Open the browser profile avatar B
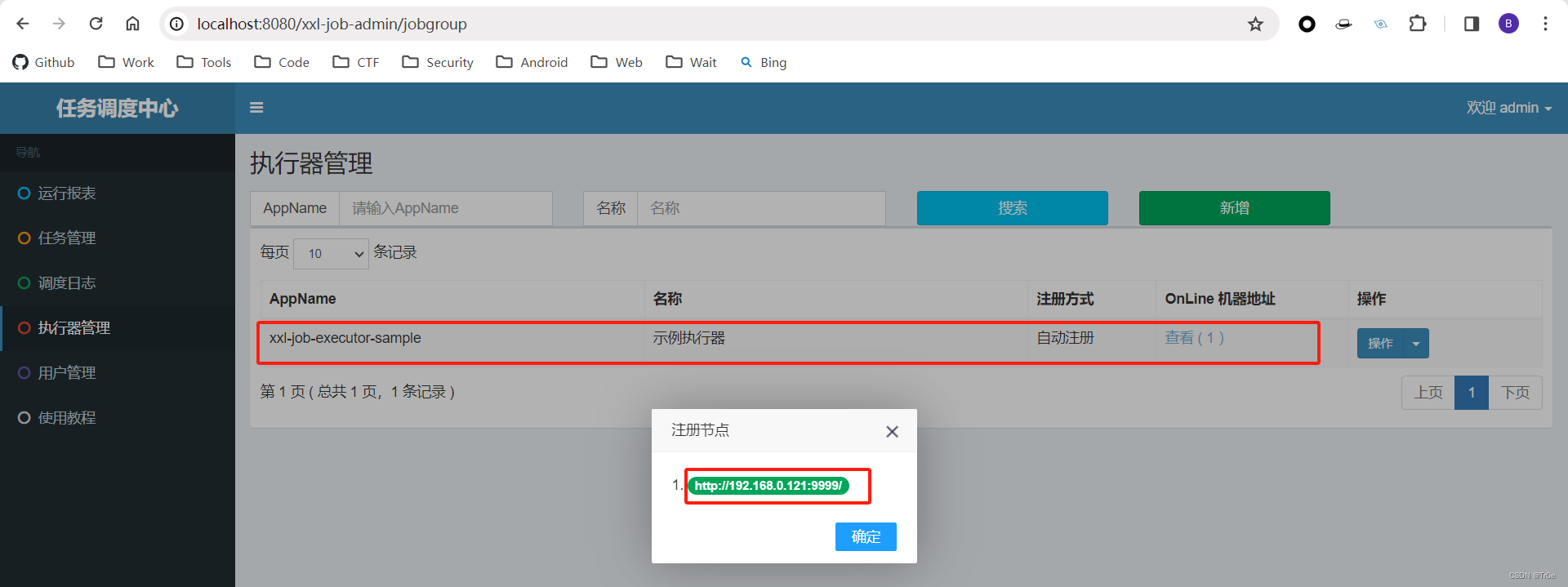Screen dimensions: 1568x587 [x=1508, y=24]
